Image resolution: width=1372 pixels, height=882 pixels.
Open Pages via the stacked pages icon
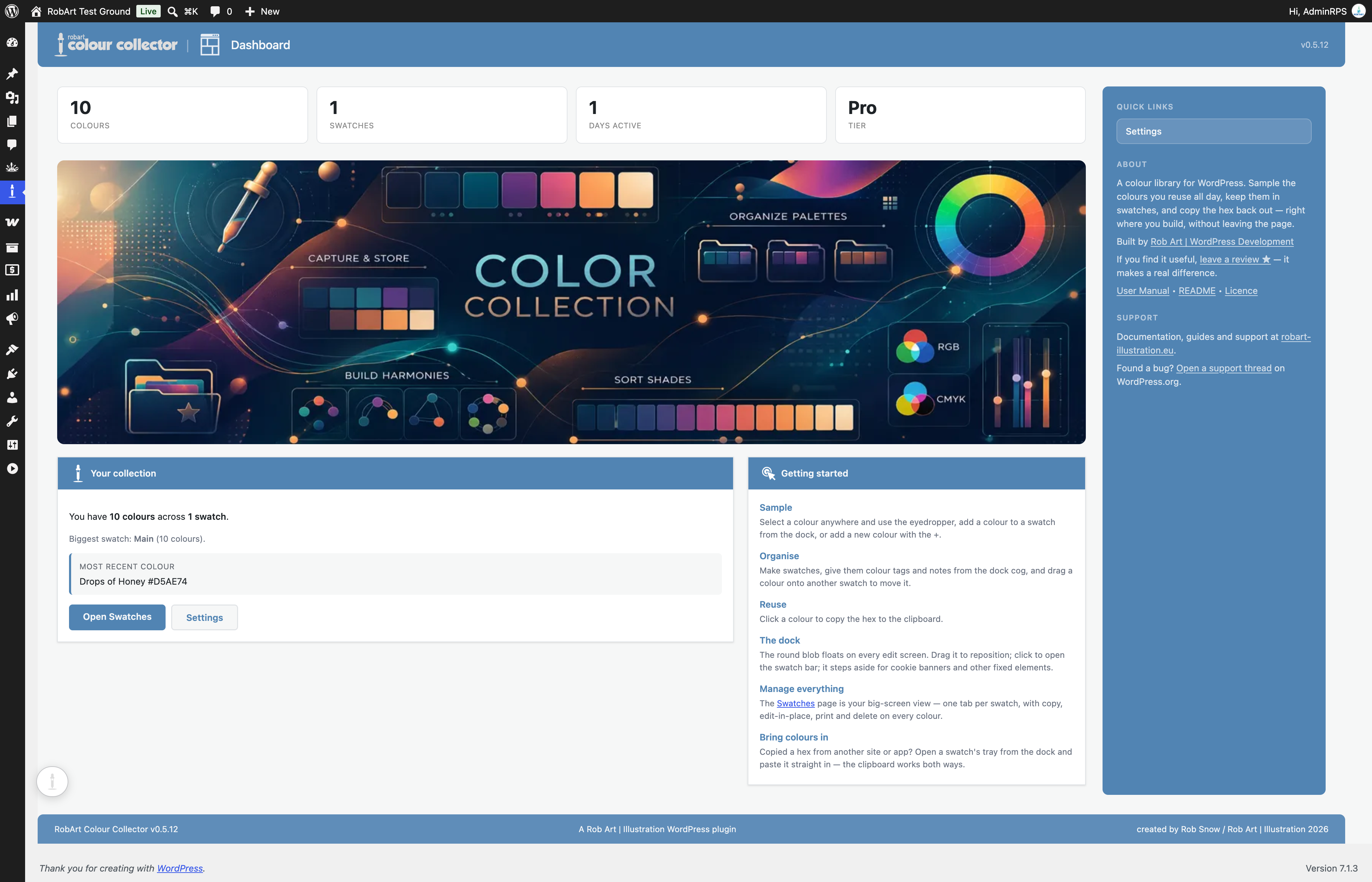click(12, 121)
